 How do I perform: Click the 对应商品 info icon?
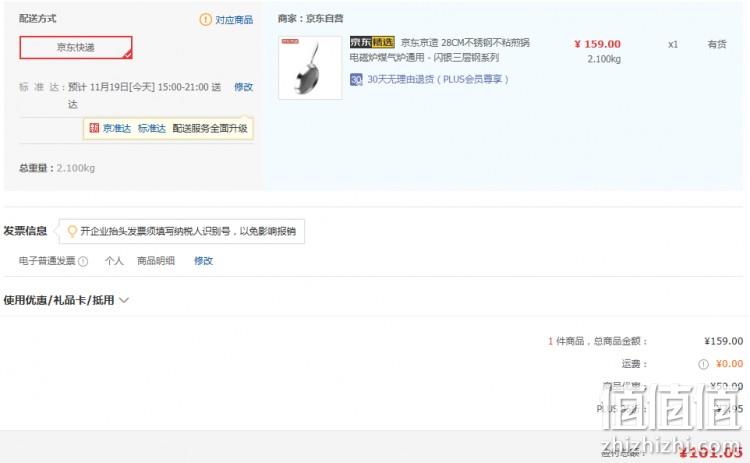(205, 20)
